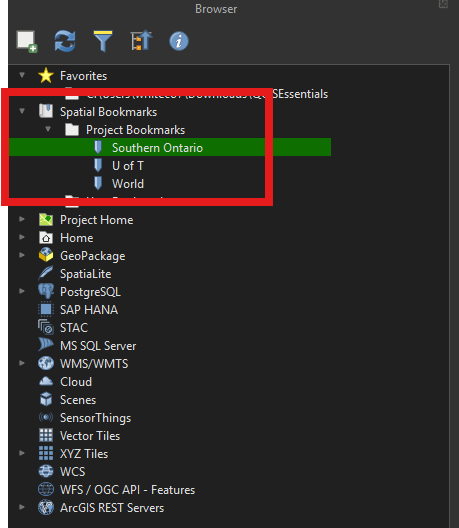The image size is (459, 528).
Task: Click the Scenes cube icon
Action: pos(46,399)
